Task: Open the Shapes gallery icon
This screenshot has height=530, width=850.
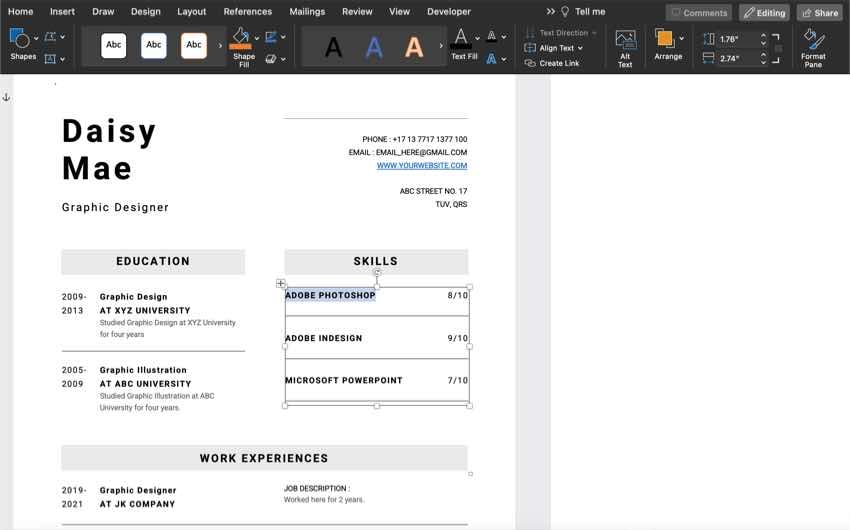Action: tap(20, 38)
